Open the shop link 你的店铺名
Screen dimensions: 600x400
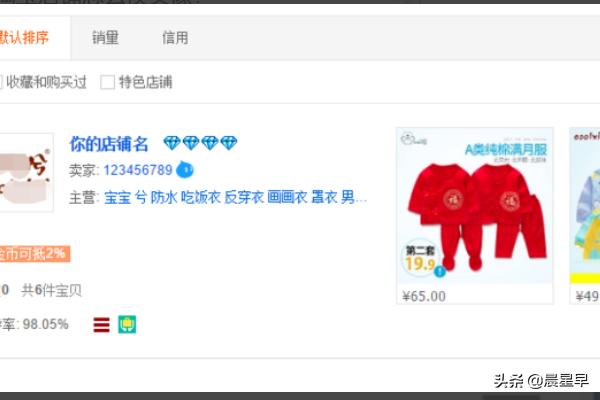coord(109,144)
